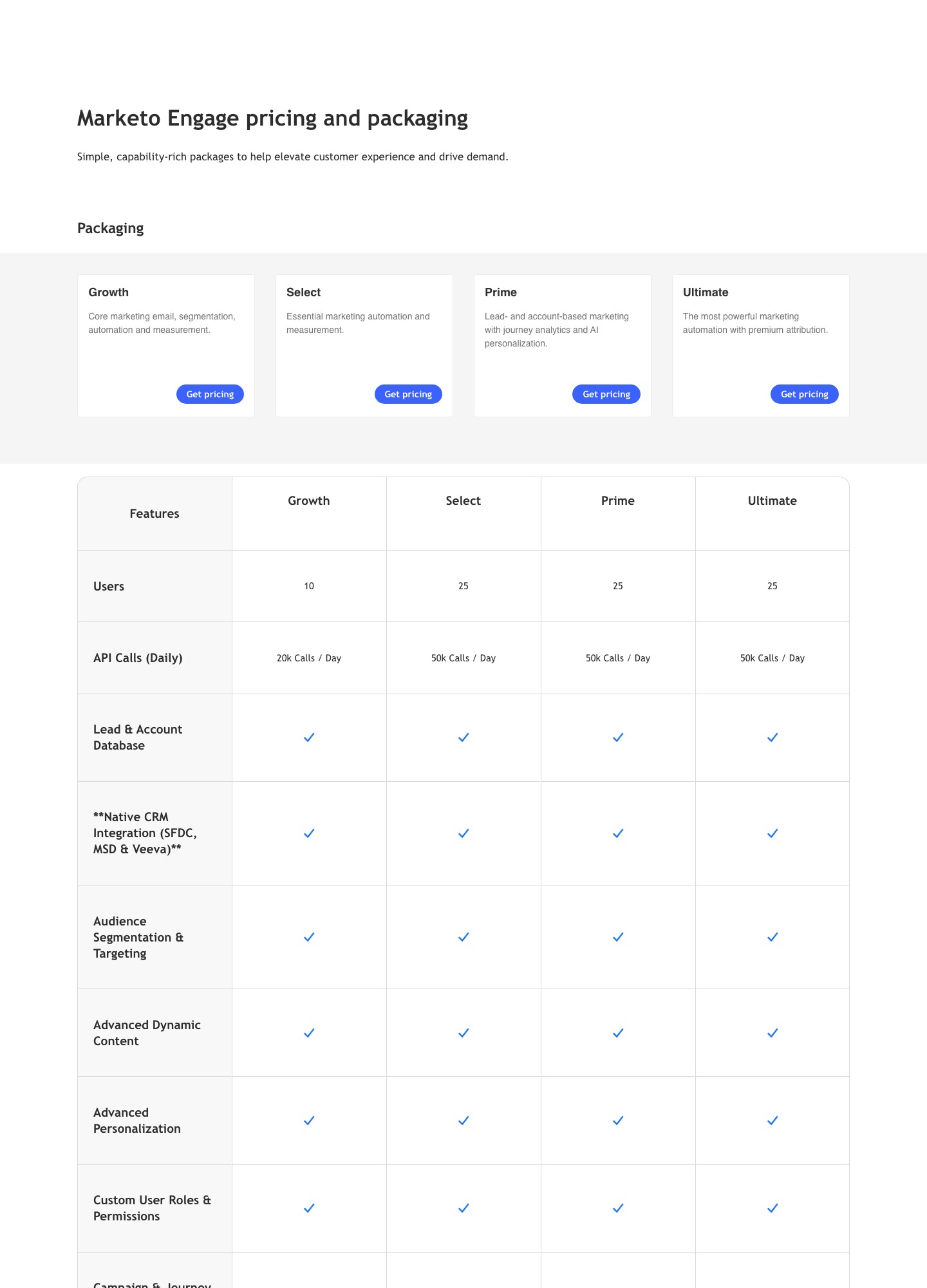The width and height of the screenshot is (927, 1288).
Task: Click the Prime checkmark for Advanced Dynamic Content
Action: 618,1033
